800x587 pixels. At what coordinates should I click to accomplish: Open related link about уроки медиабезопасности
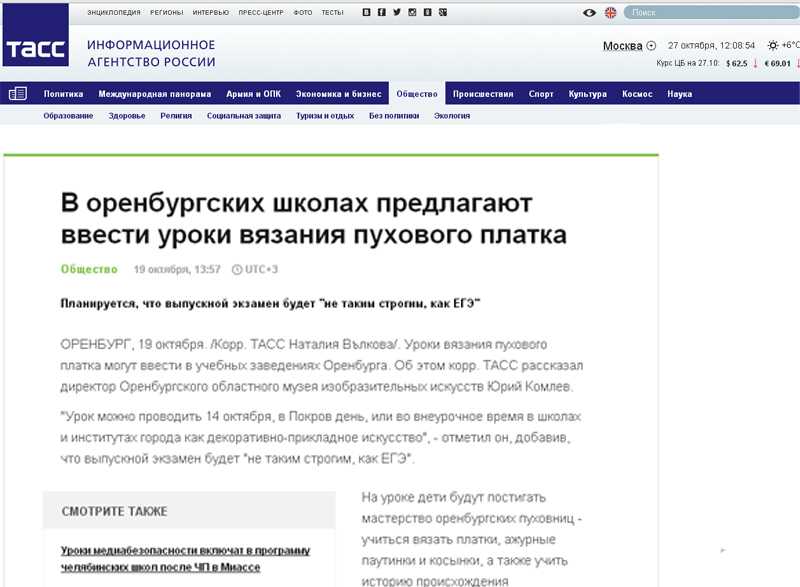click(185, 559)
